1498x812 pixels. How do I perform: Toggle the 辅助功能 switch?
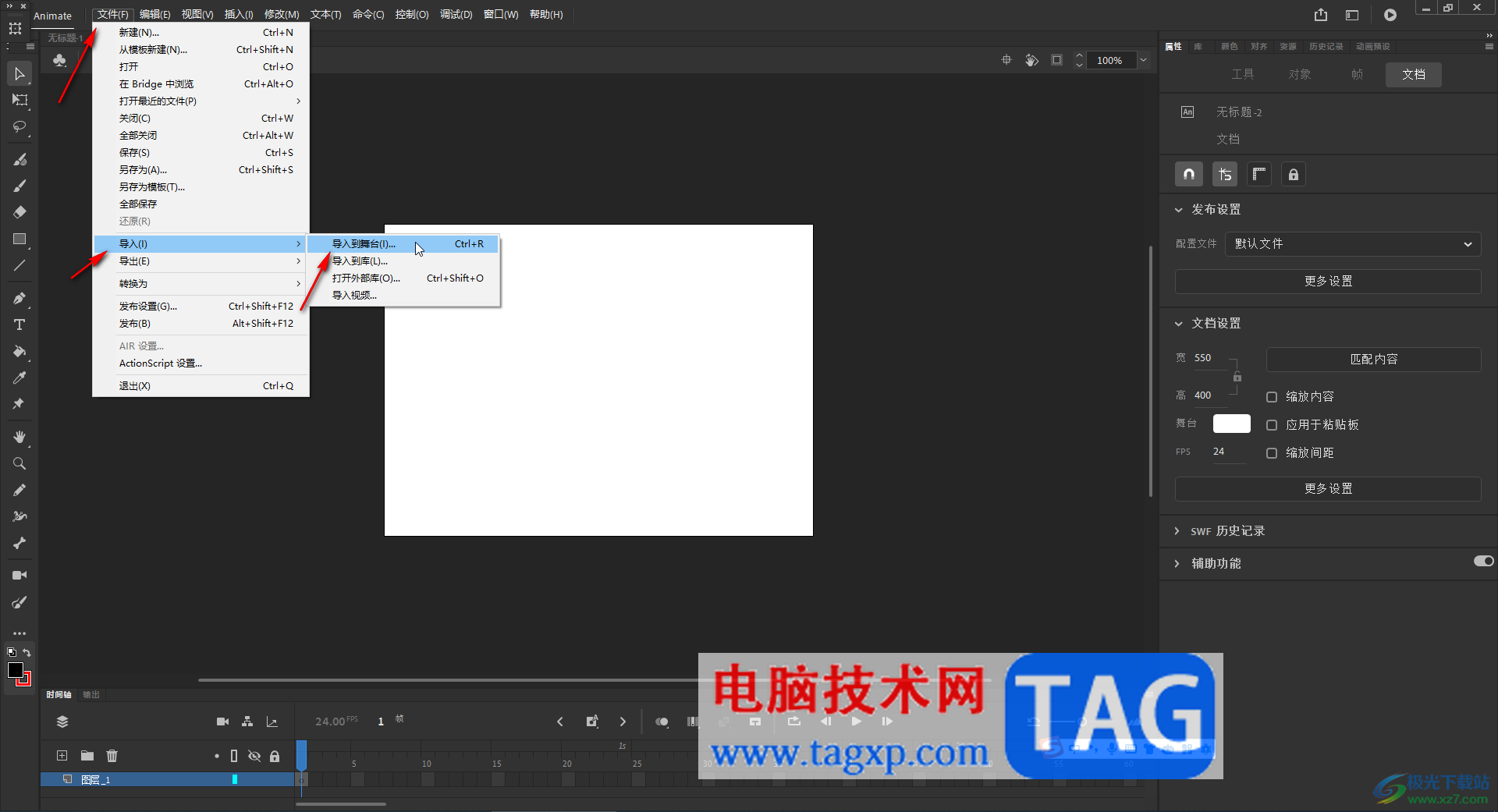pyautogui.click(x=1483, y=561)
